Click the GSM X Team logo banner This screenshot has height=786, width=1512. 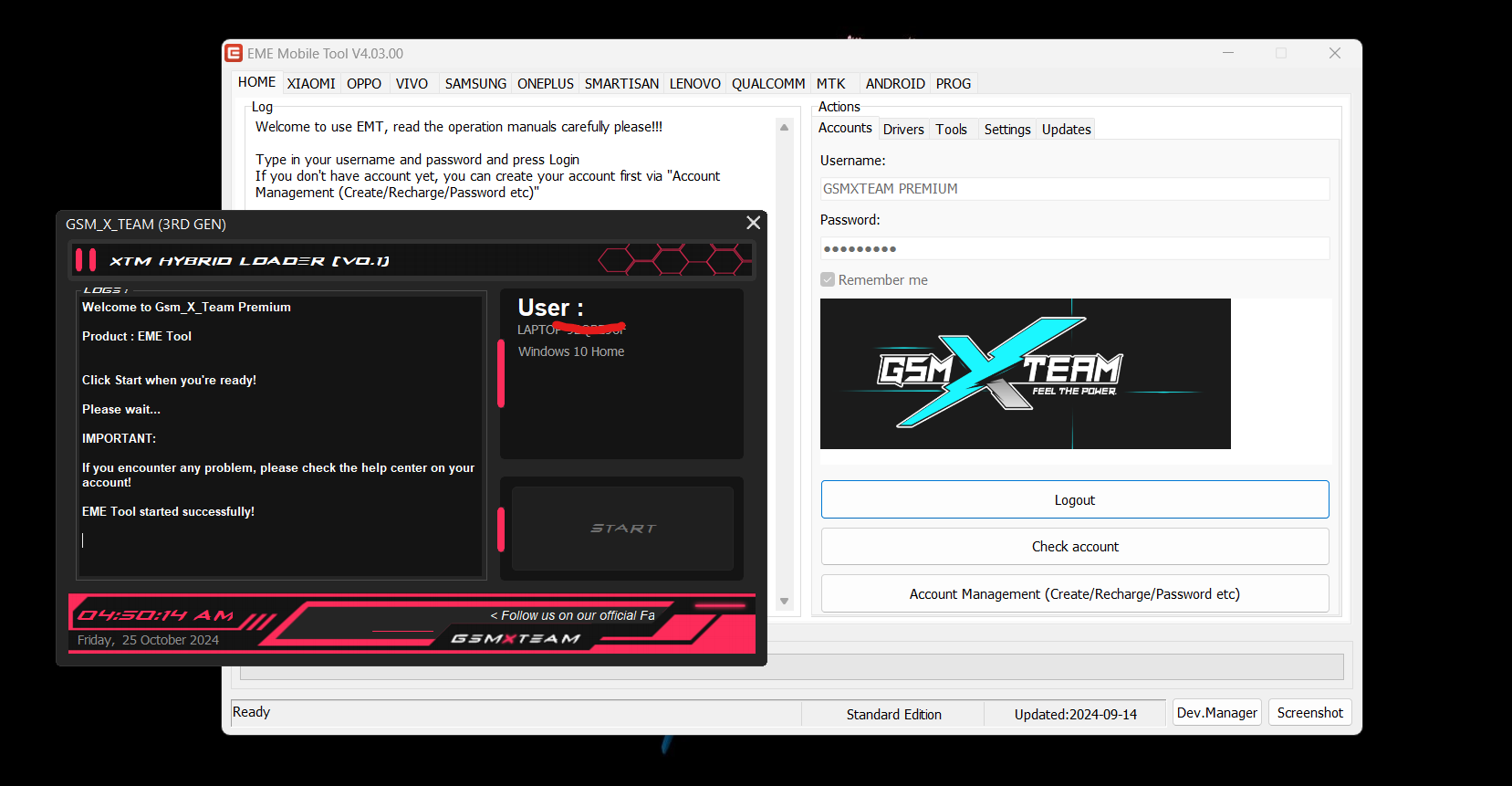click(x=1025, y=373)
